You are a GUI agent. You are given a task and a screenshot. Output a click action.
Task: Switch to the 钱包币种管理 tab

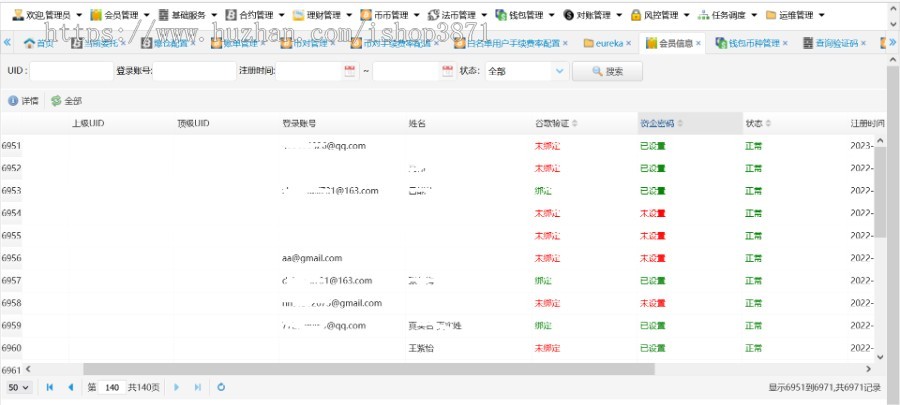[x=751, y=43]
